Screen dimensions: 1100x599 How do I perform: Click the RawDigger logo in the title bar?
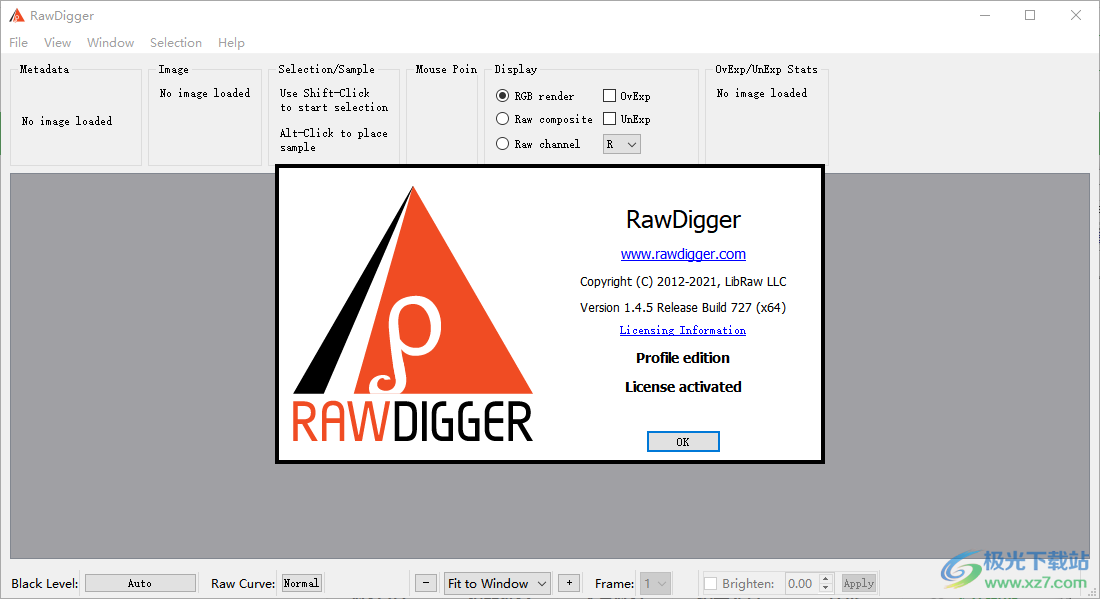[x=16, y=15]
